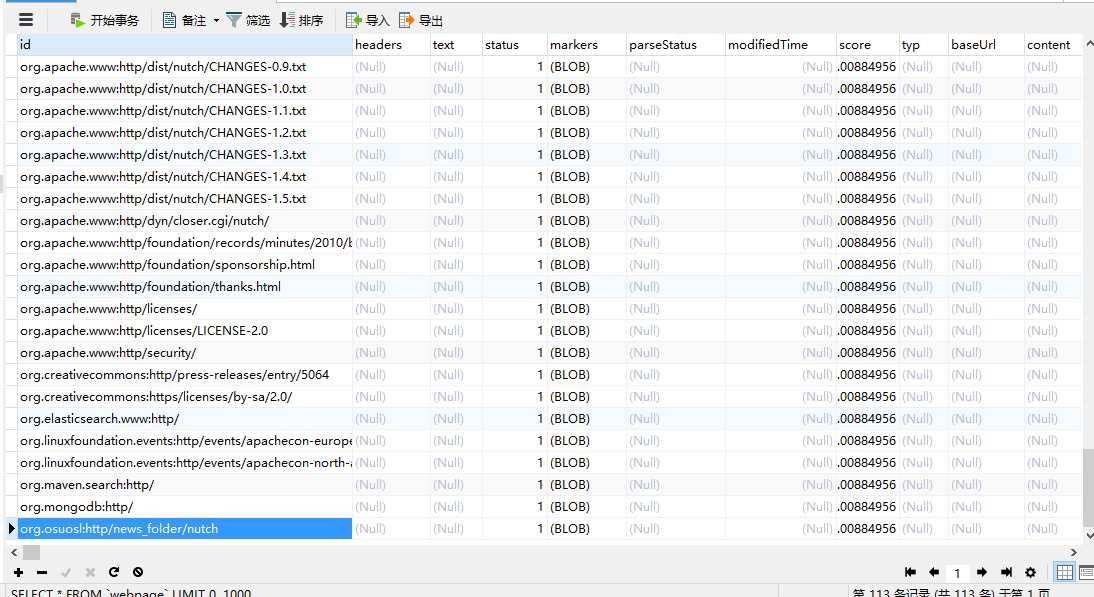Screen dimensions: 1094x597
Task: Click the text column header
Action: click(456, 45)
